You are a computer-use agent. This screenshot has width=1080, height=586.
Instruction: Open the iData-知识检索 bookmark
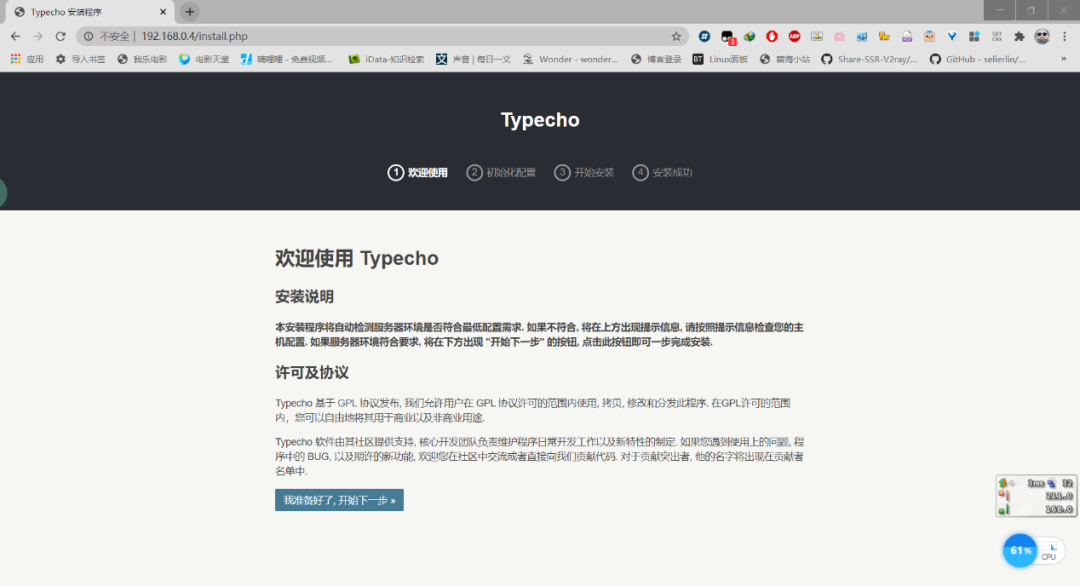click(x=386, y=59)
